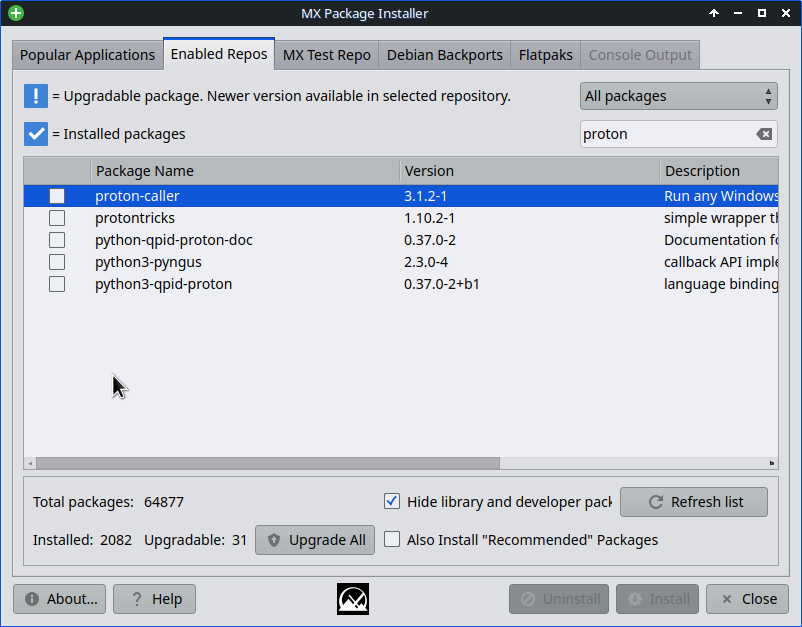Click the keep-on-top arrow in title bar
The height and width of the screenshot is (627, 802).
click(714, 13)
